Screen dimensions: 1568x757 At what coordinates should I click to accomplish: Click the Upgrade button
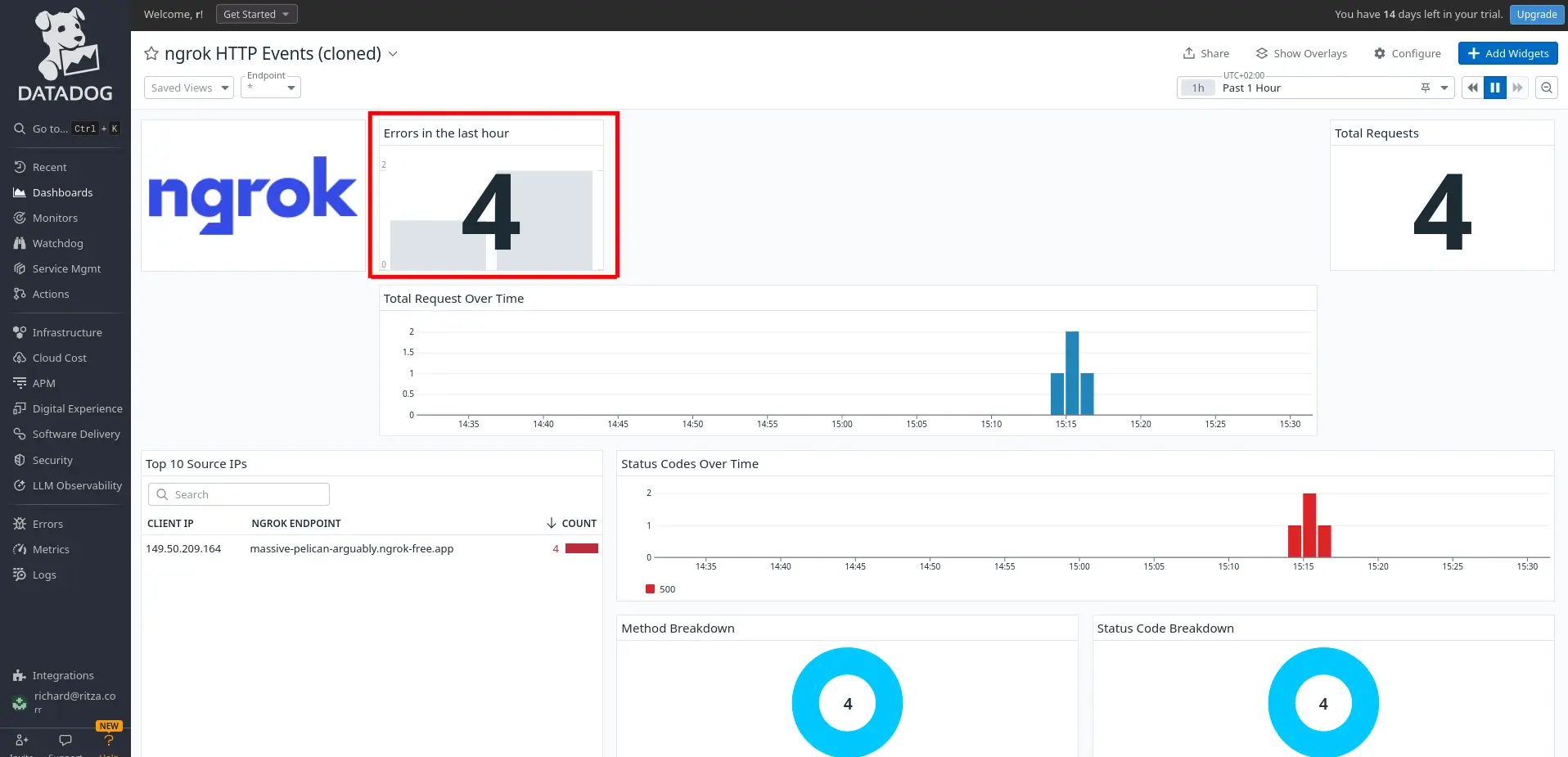pos(1536,14)
